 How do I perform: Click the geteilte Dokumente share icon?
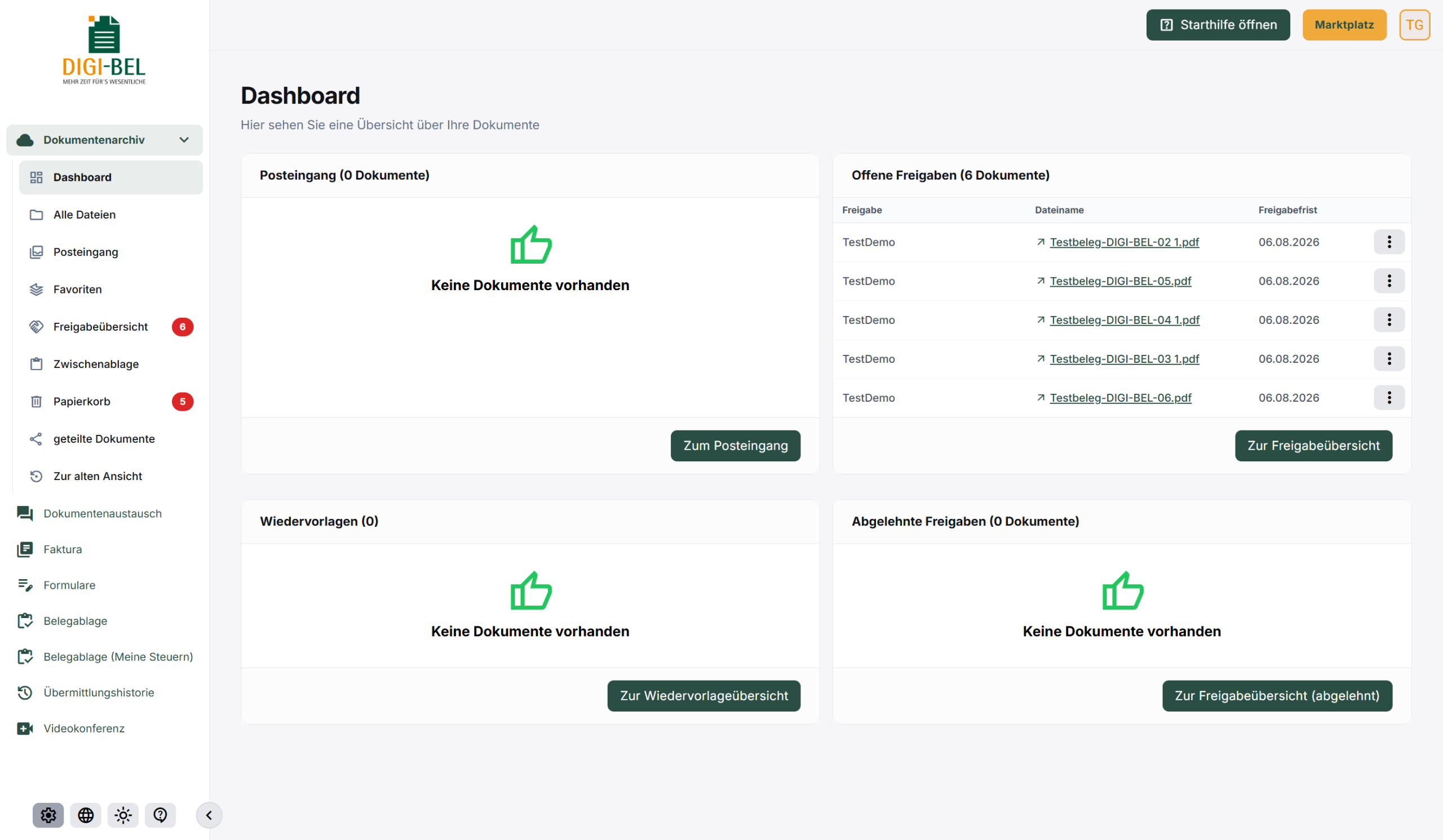click(36, 439)
